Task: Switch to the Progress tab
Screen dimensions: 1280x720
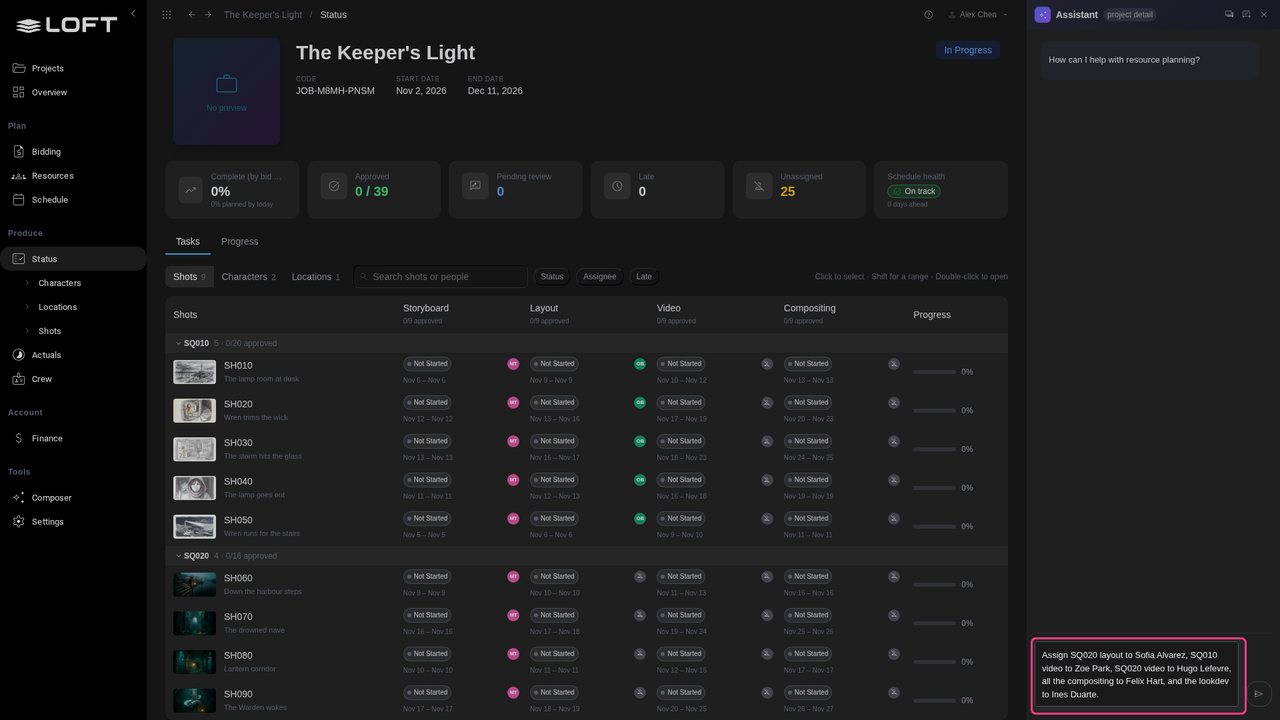Action: pos(240,241)
